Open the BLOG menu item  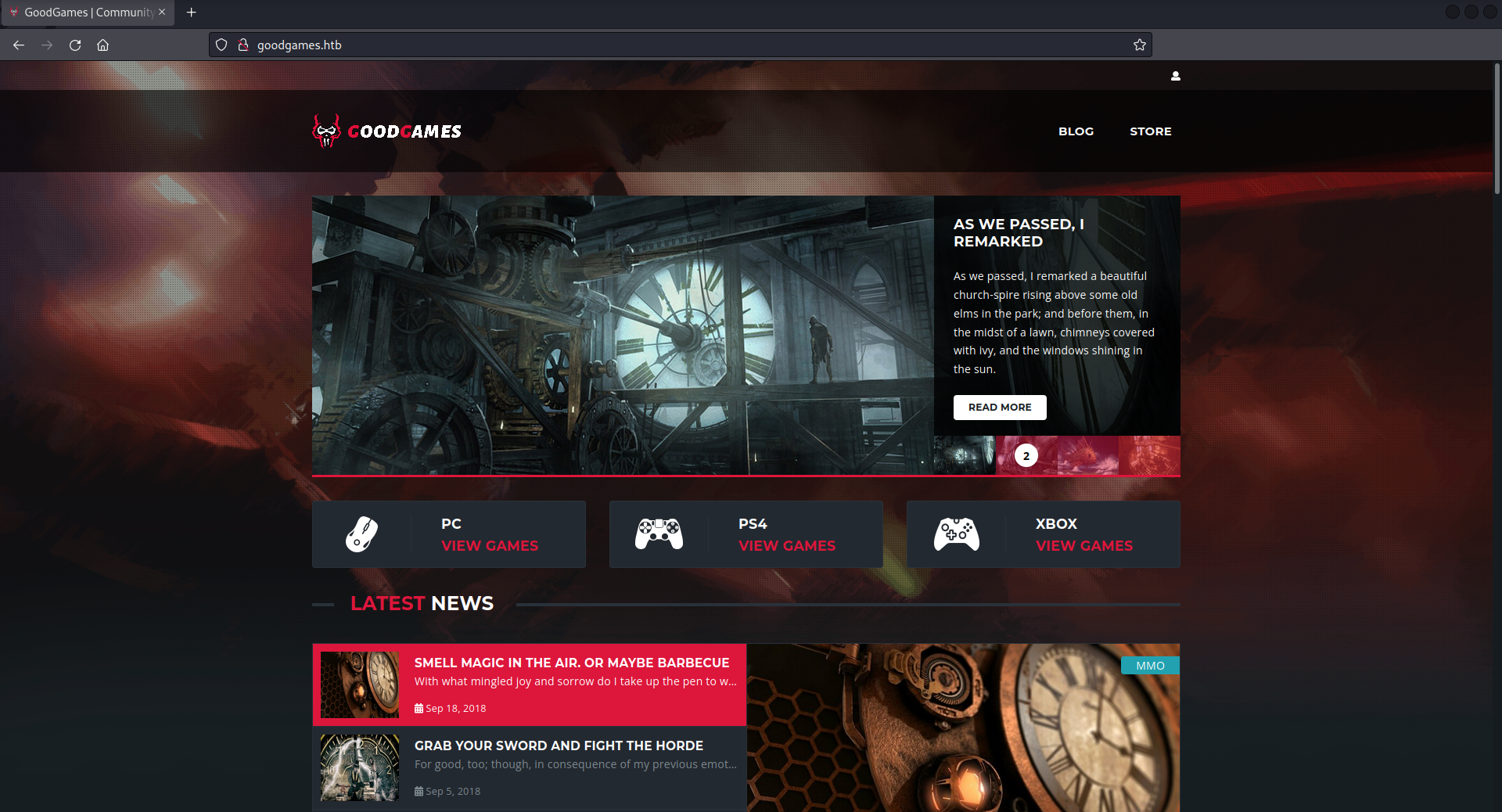[x=1076, y=131]
